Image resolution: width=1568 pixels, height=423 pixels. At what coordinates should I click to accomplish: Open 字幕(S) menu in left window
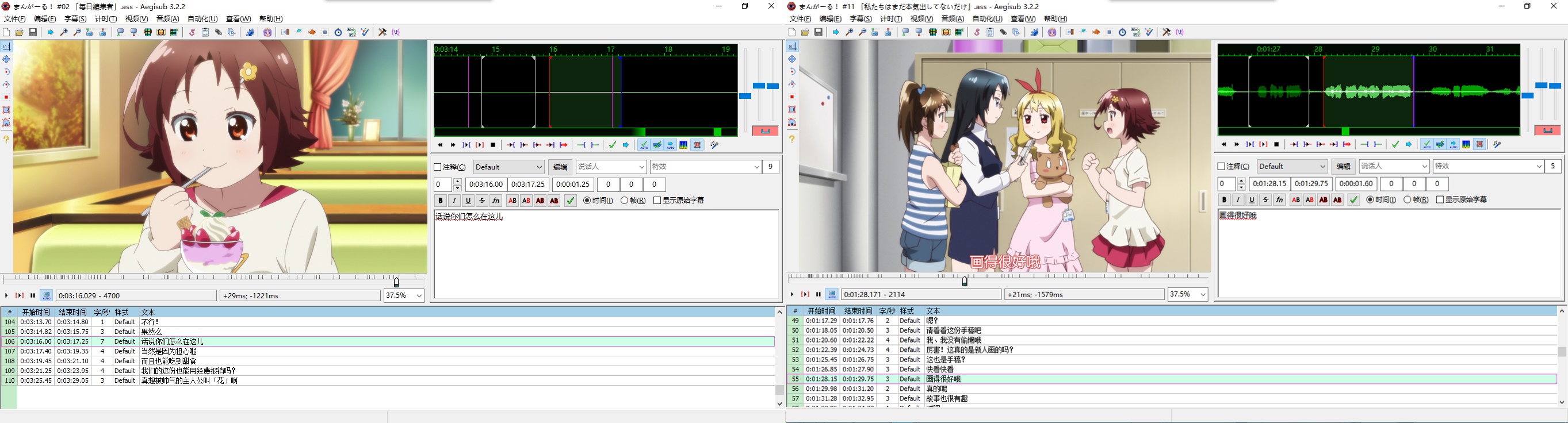point(75,19)
